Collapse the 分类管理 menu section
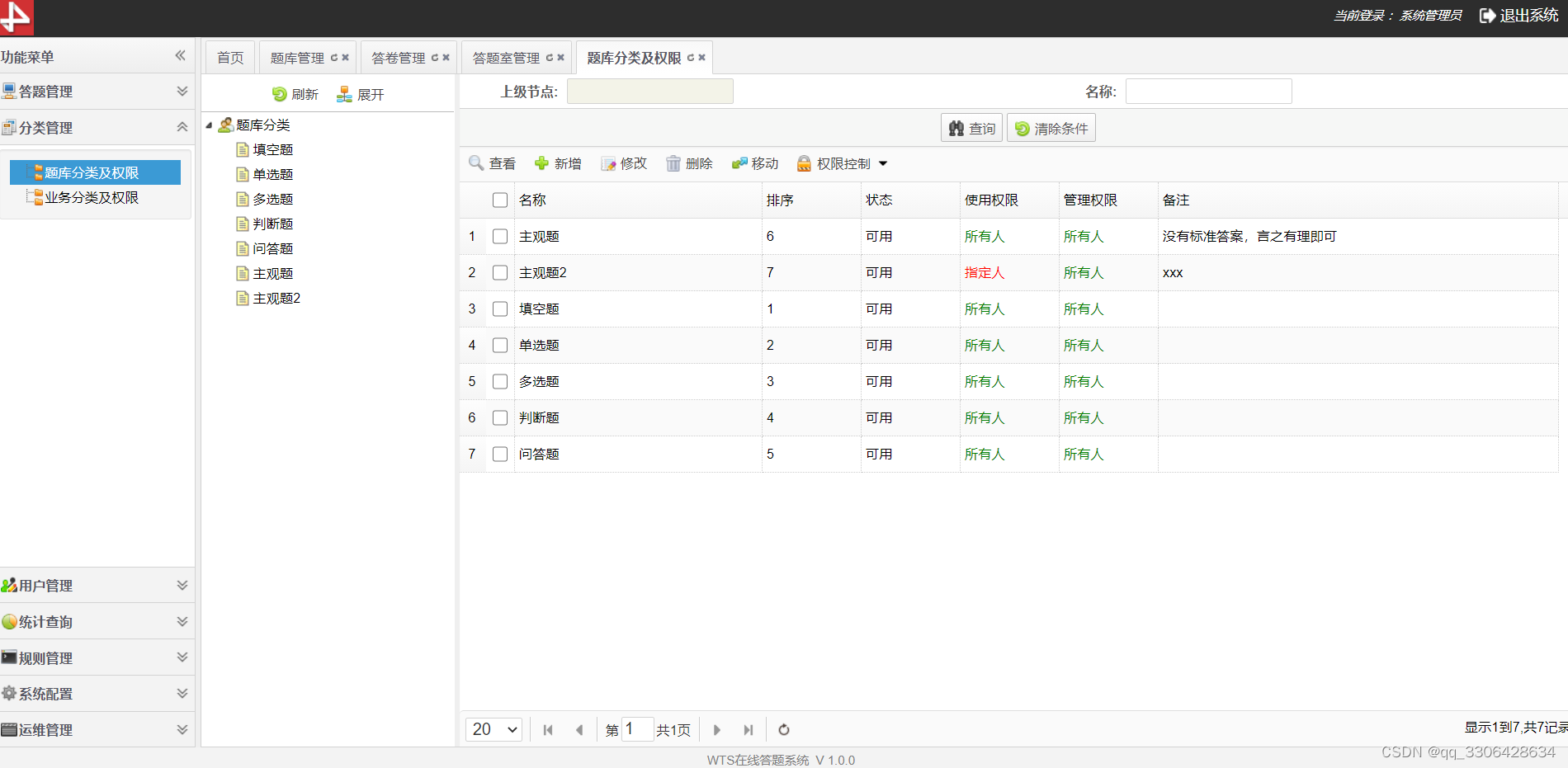The width and height of the screenshot is (1568, 768). click(x=182, y=127)
